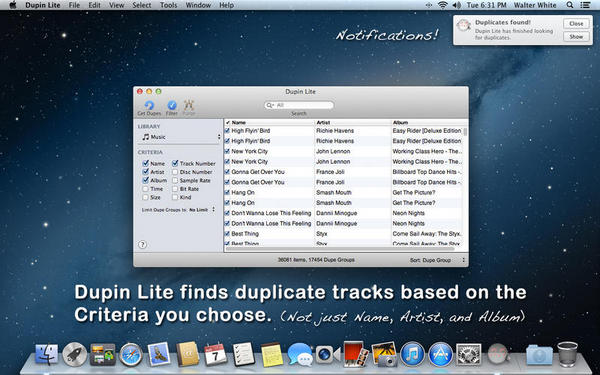
Task: Open Safari compass icon in the Dock
Action: click(x=131, y=354)
